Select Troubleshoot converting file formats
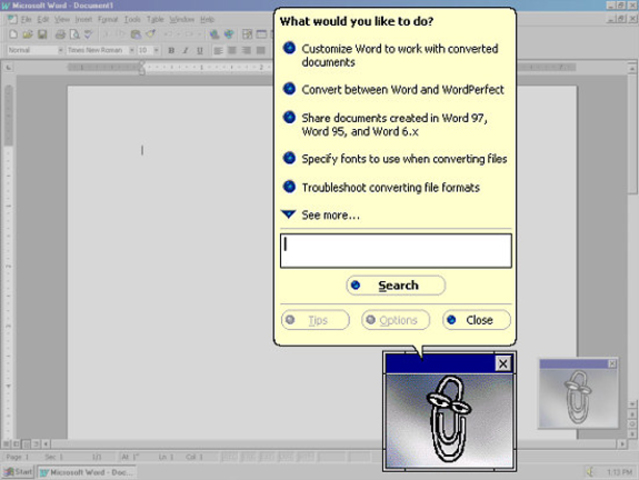Screen dimensions: 639x480 [381, 187]
